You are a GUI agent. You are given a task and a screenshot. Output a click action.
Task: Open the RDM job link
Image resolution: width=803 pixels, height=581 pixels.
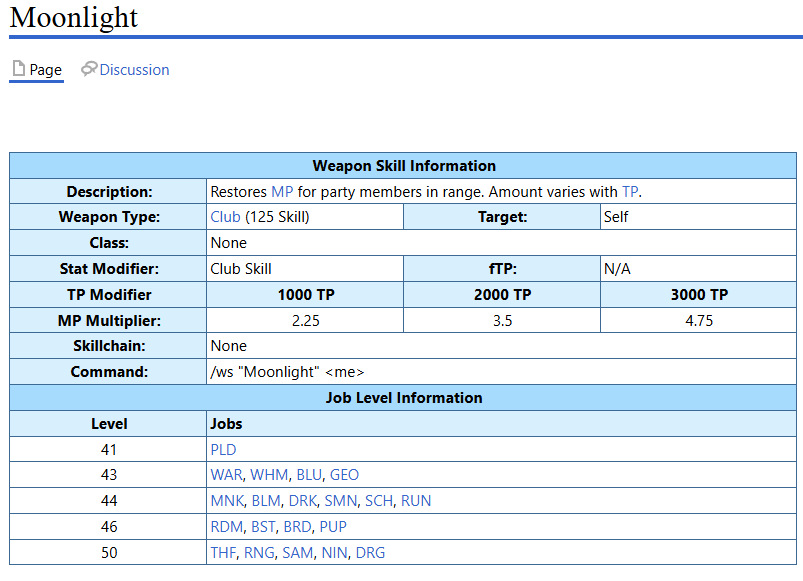pyautogui.click(x=227, y=527)
